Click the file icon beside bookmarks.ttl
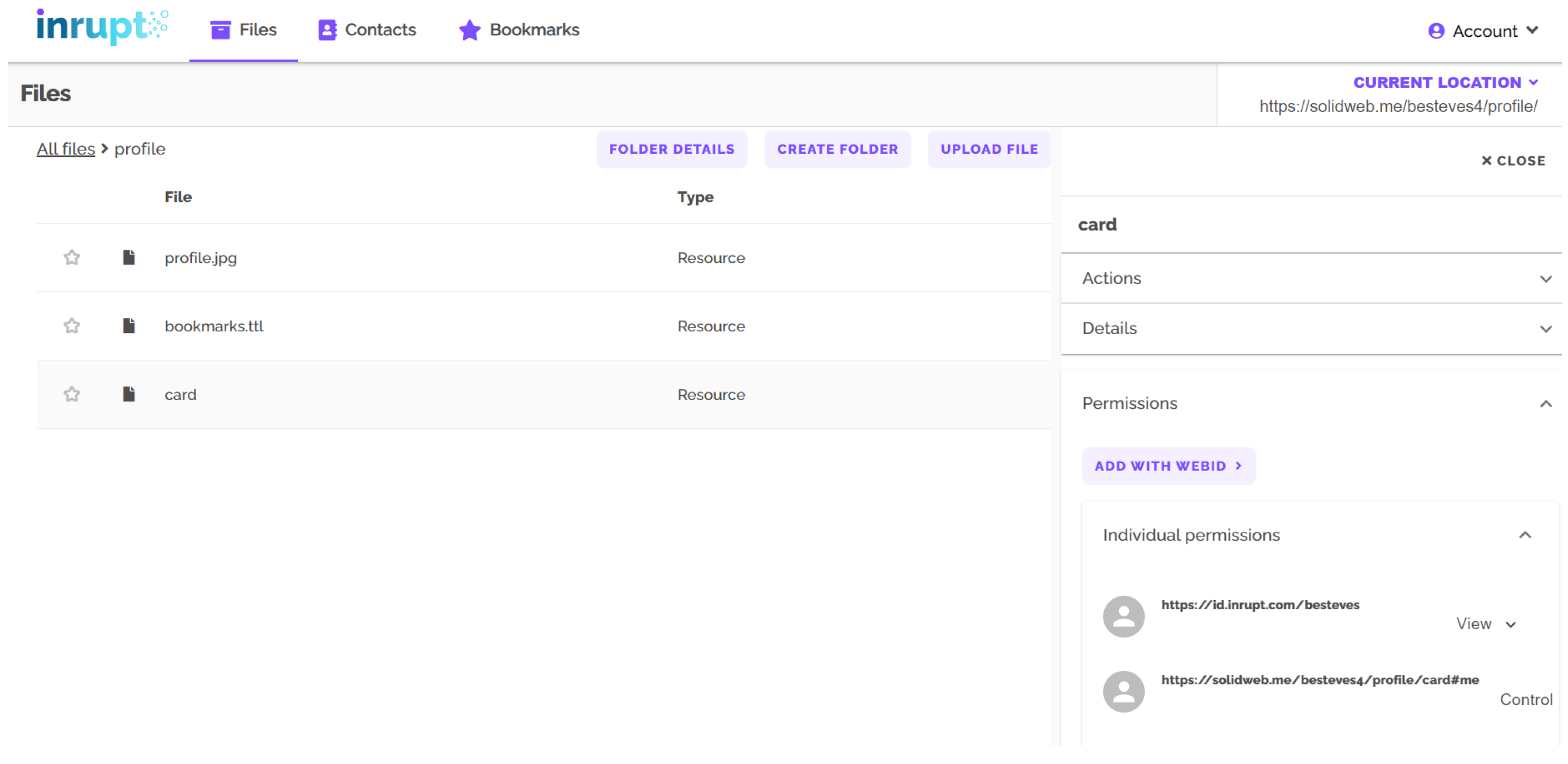This screenshot has height=764, width=1568. [129, 326]
